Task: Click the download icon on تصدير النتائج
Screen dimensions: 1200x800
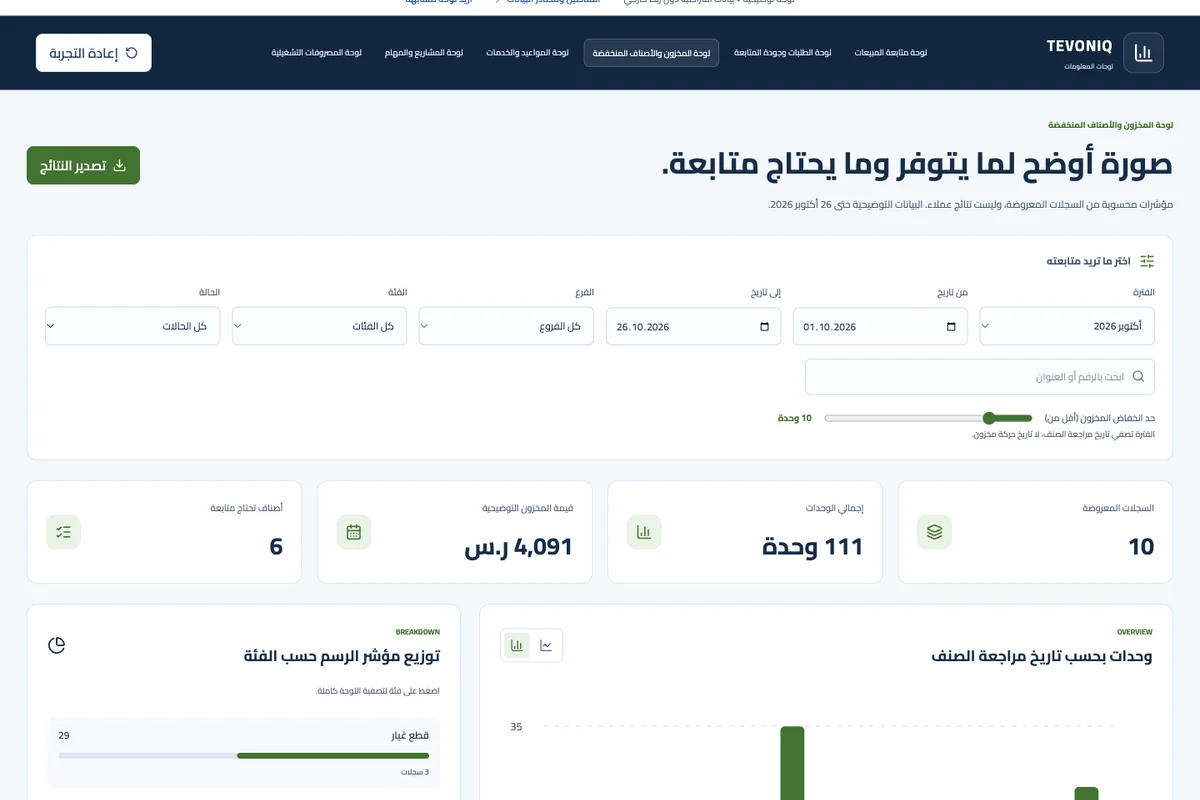Action: pyautogui.click(x=120, y=166)
